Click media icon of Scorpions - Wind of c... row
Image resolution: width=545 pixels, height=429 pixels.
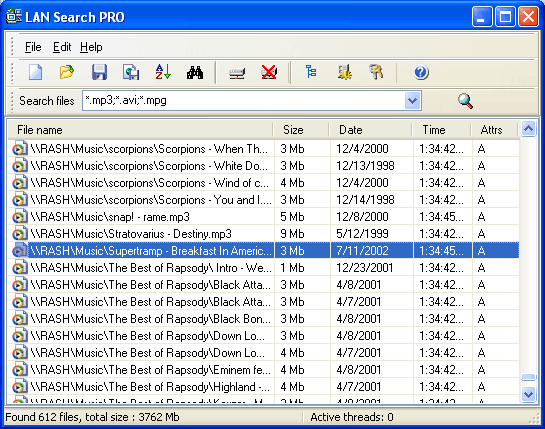[19, 183]
